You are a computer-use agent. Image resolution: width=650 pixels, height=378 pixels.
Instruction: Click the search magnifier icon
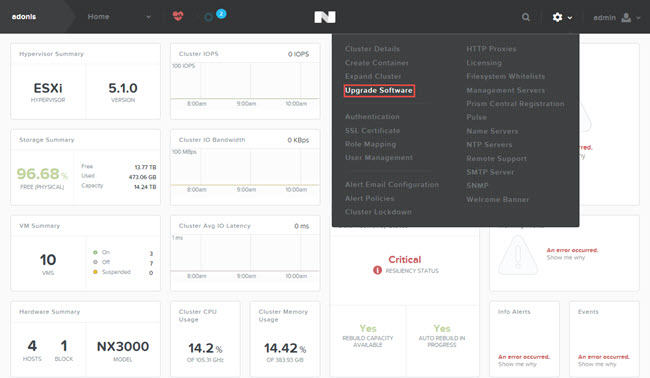(526, 17)
